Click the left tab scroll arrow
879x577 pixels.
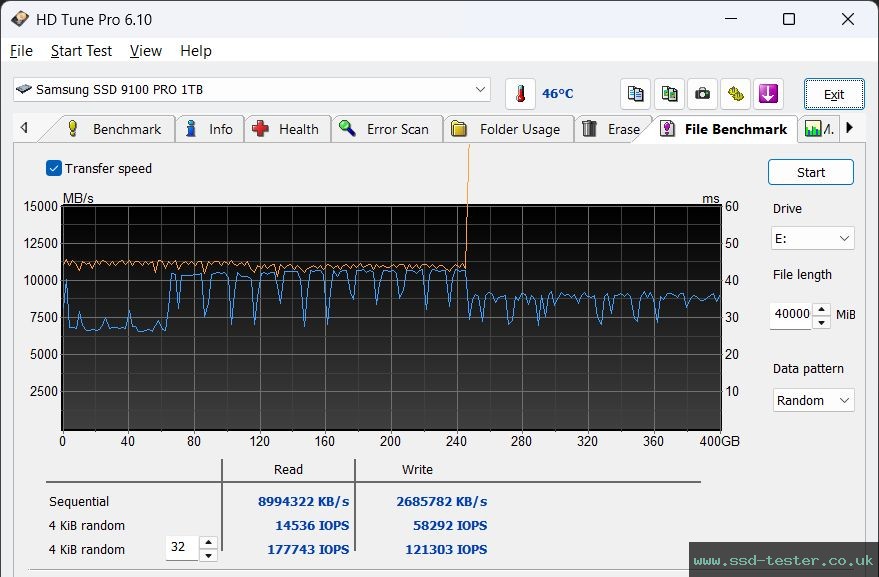pyautogui.click(x=23, y=128)
